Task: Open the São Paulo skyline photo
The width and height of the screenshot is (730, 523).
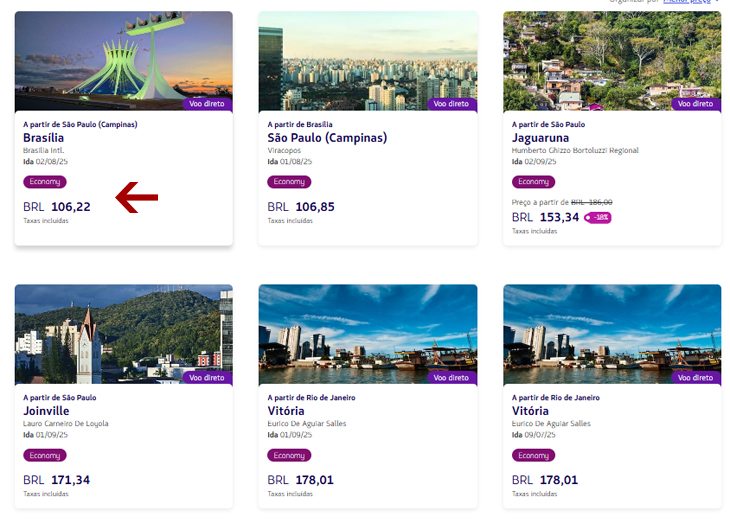Action: pyautogui.click(x=368, y=61)
